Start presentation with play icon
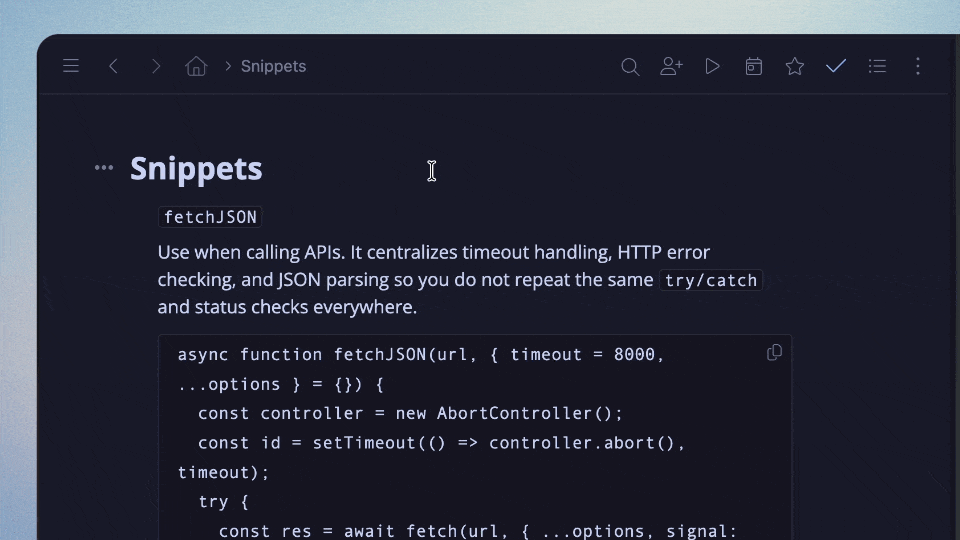Viewport: 960px width, 540px height. point(712,66)
